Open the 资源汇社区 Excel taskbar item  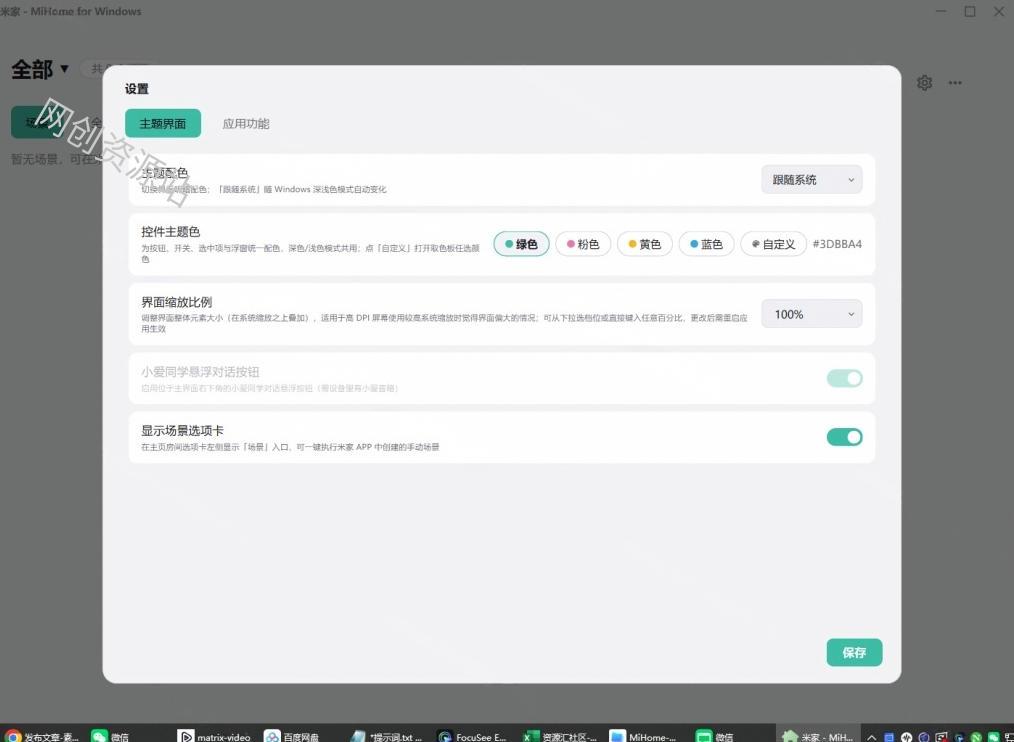click(x=560, y=736)
